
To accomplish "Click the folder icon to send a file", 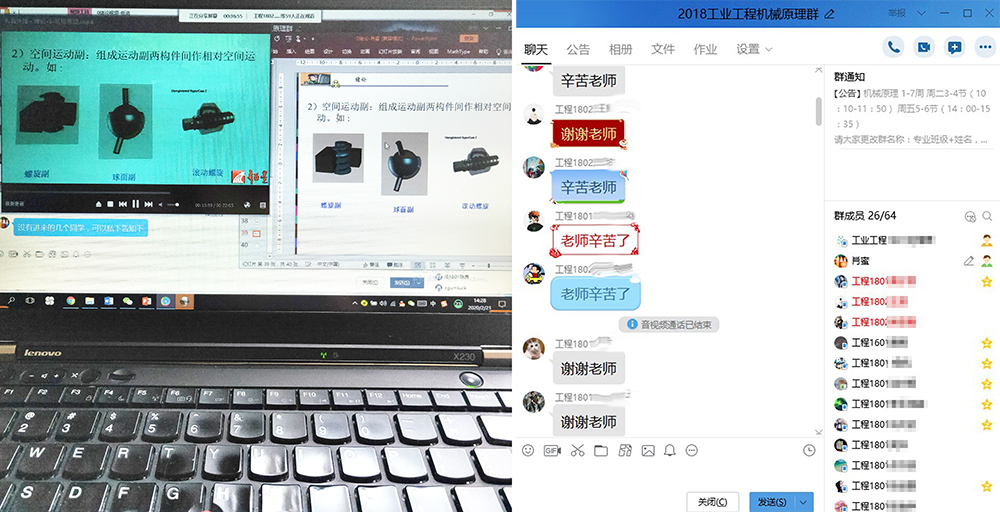I will [x=601, y=451].
